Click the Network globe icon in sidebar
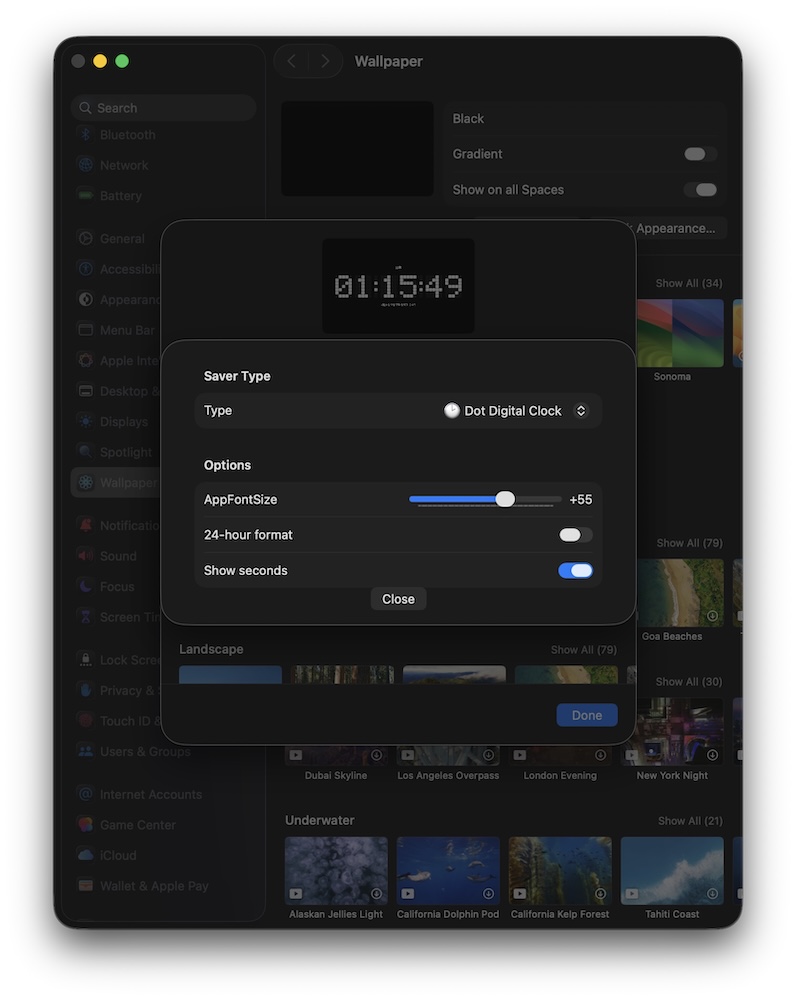This screenshot has height=1000, width=796. [86, 165]
